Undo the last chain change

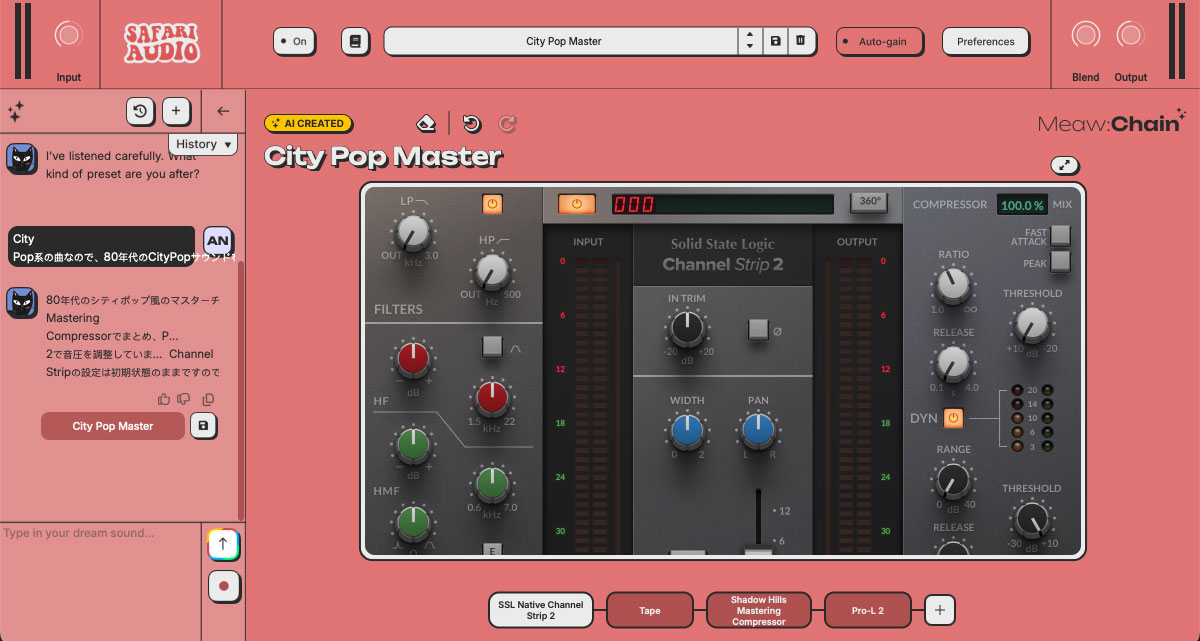tap(472, 124)
